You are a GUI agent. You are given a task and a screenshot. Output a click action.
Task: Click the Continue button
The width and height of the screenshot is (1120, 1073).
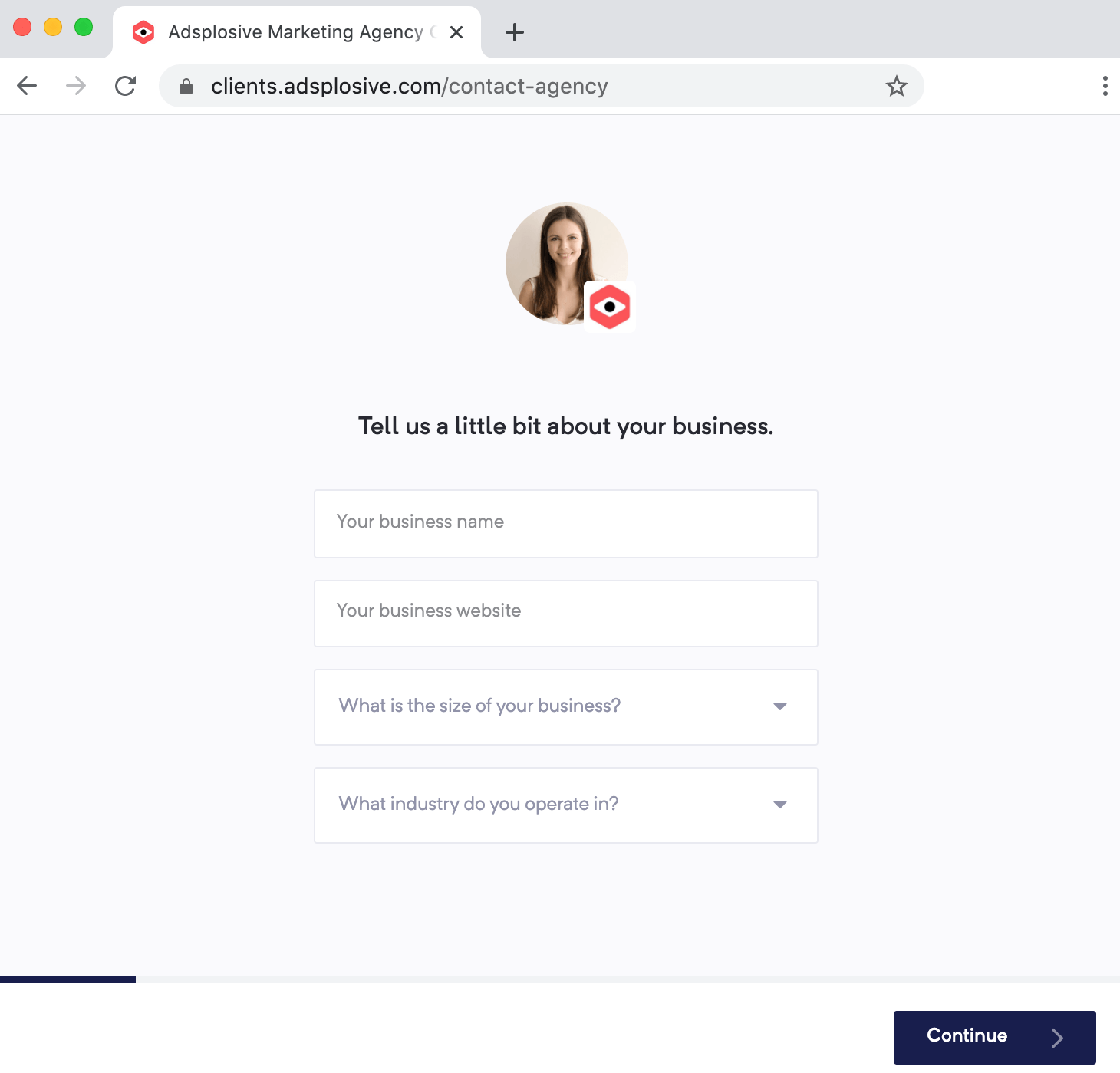coord(994,1037)
